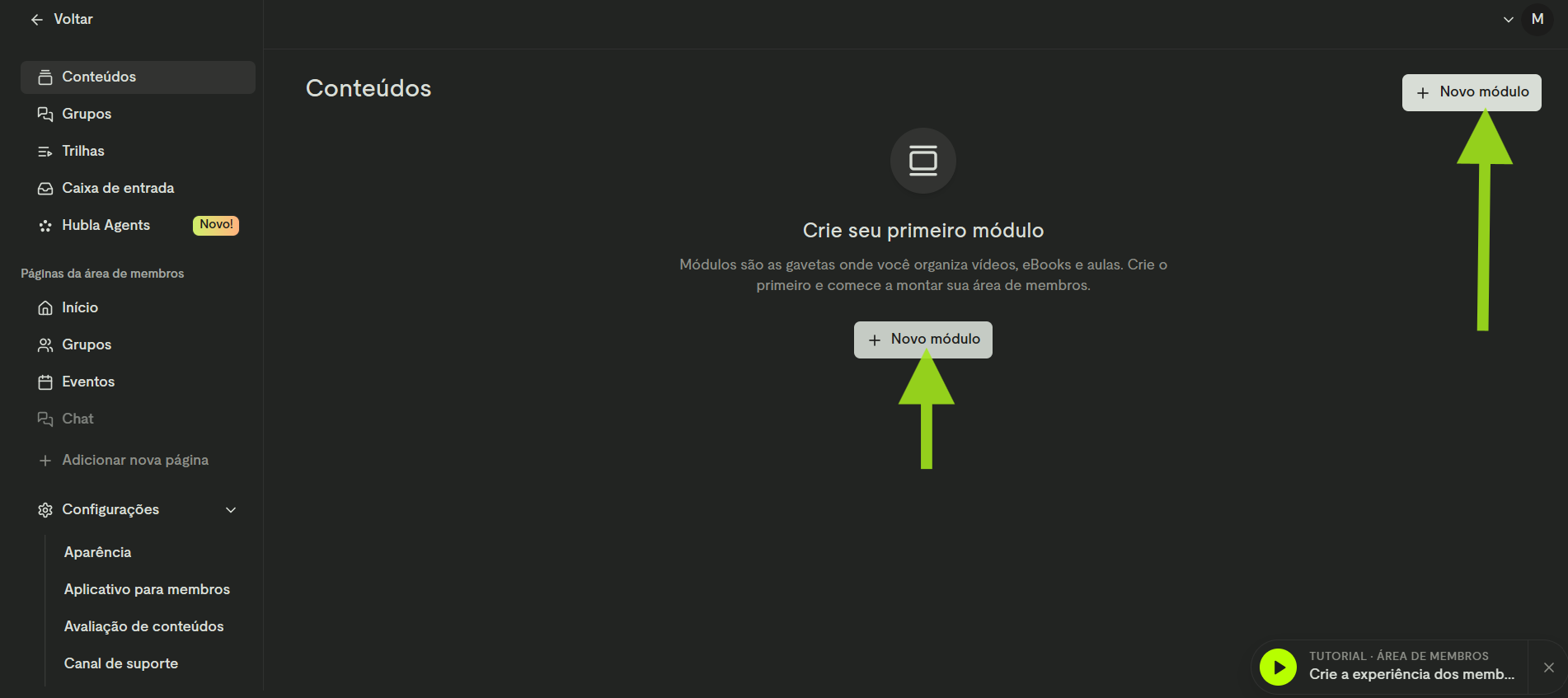Click the Conteúdos stack icon in sidebar
This screenshot has height=698, width=1568.
tap(45, 77)
